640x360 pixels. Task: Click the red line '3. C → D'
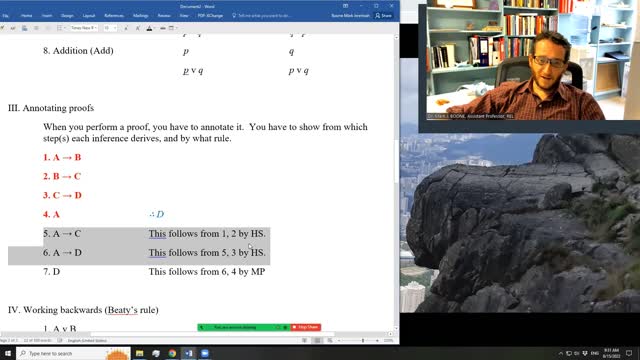(62, 195)
